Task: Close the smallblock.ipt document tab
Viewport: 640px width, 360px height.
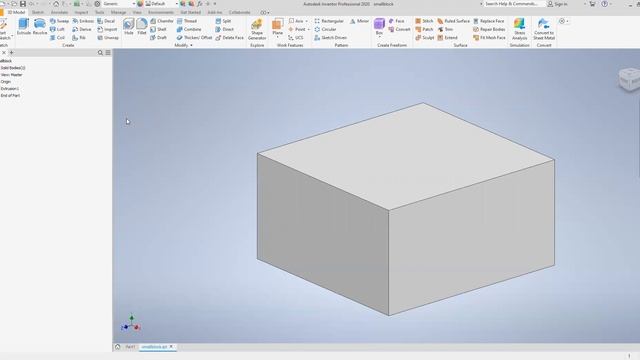Action: point(171,347)
